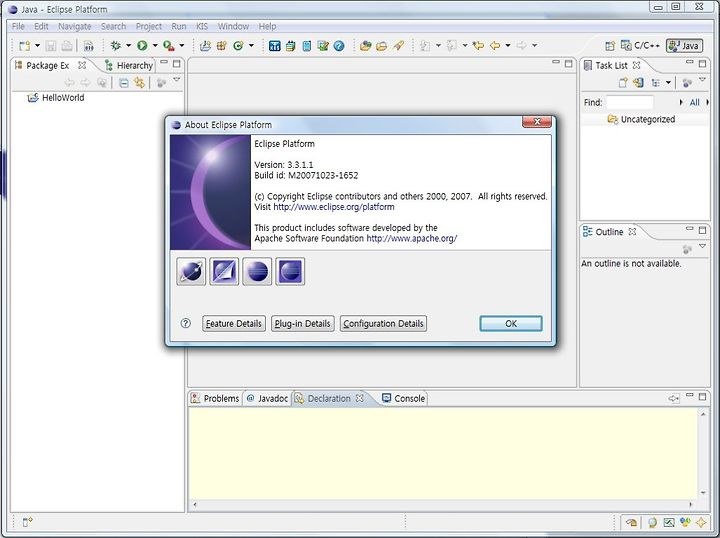Select the Uncategorized task category
This screenshot has height=538, width=720.
641,119
